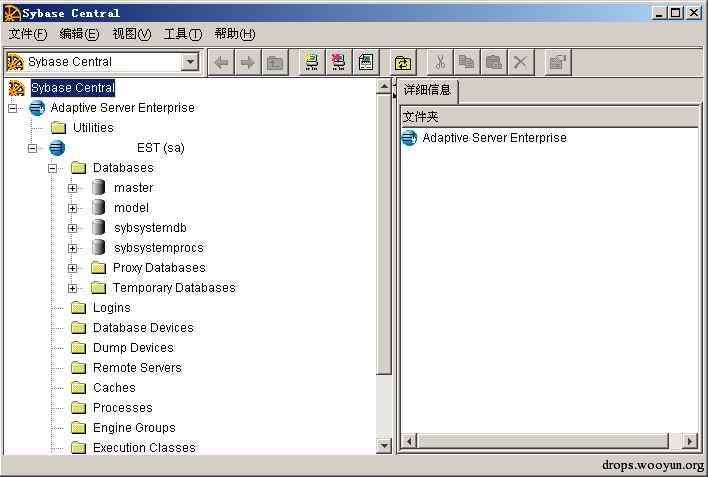This screenshot has height=477, width=708.
Task: Open the Properties toolbar icon
Action: 558,62
